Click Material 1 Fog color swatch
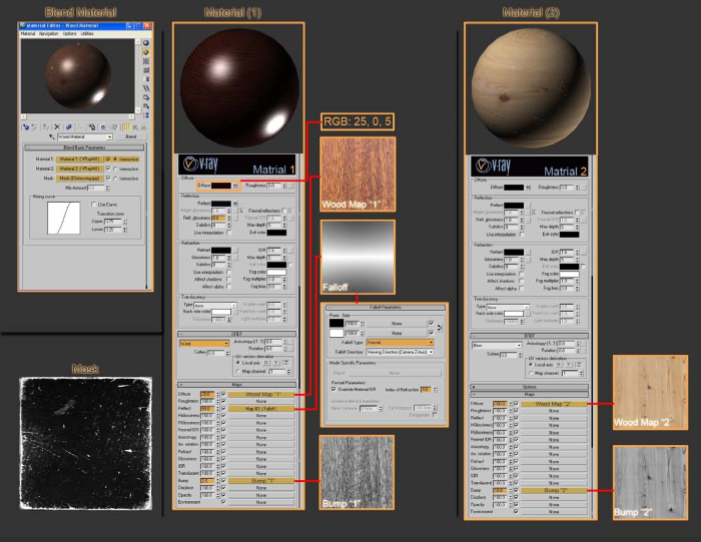This screenshot has height=542, width=701. tap(276, 272)
